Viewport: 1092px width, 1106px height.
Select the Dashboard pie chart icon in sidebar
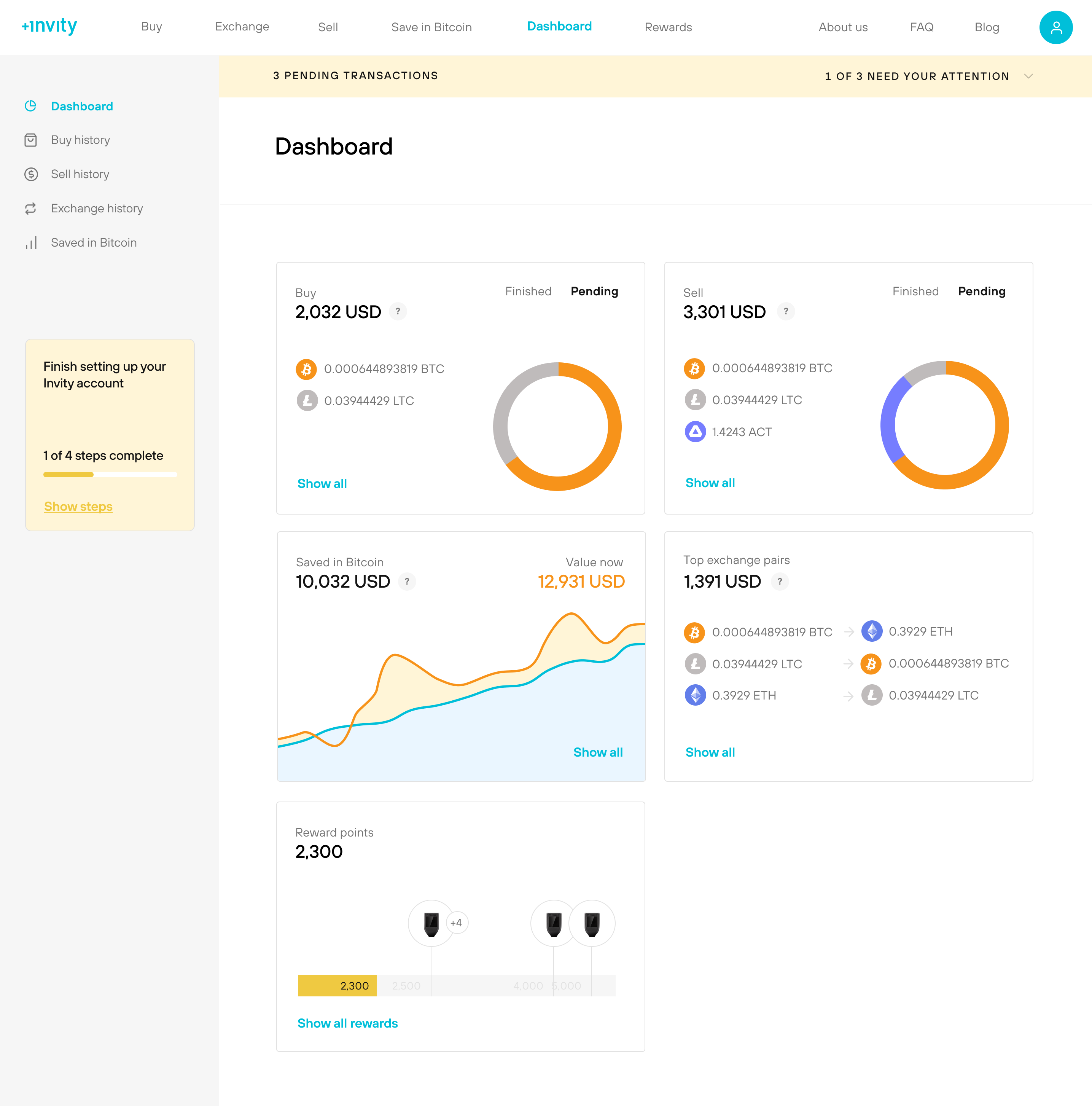[x=32, y=105]
